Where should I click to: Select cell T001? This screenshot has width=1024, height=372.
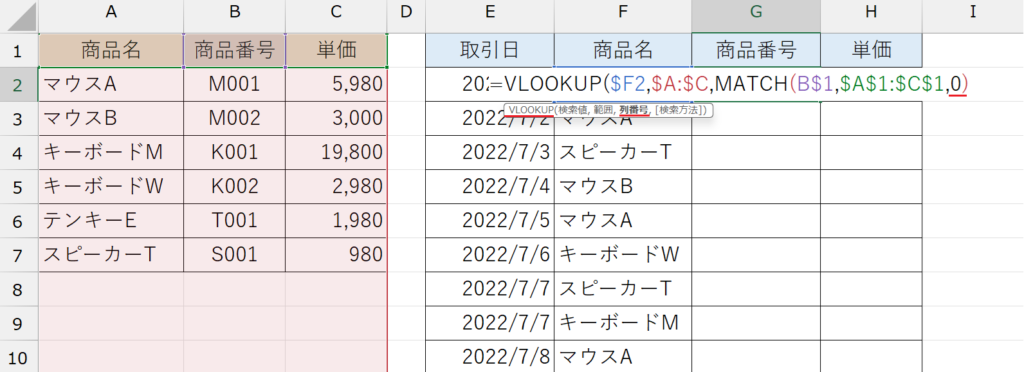[x=234, y=221]
